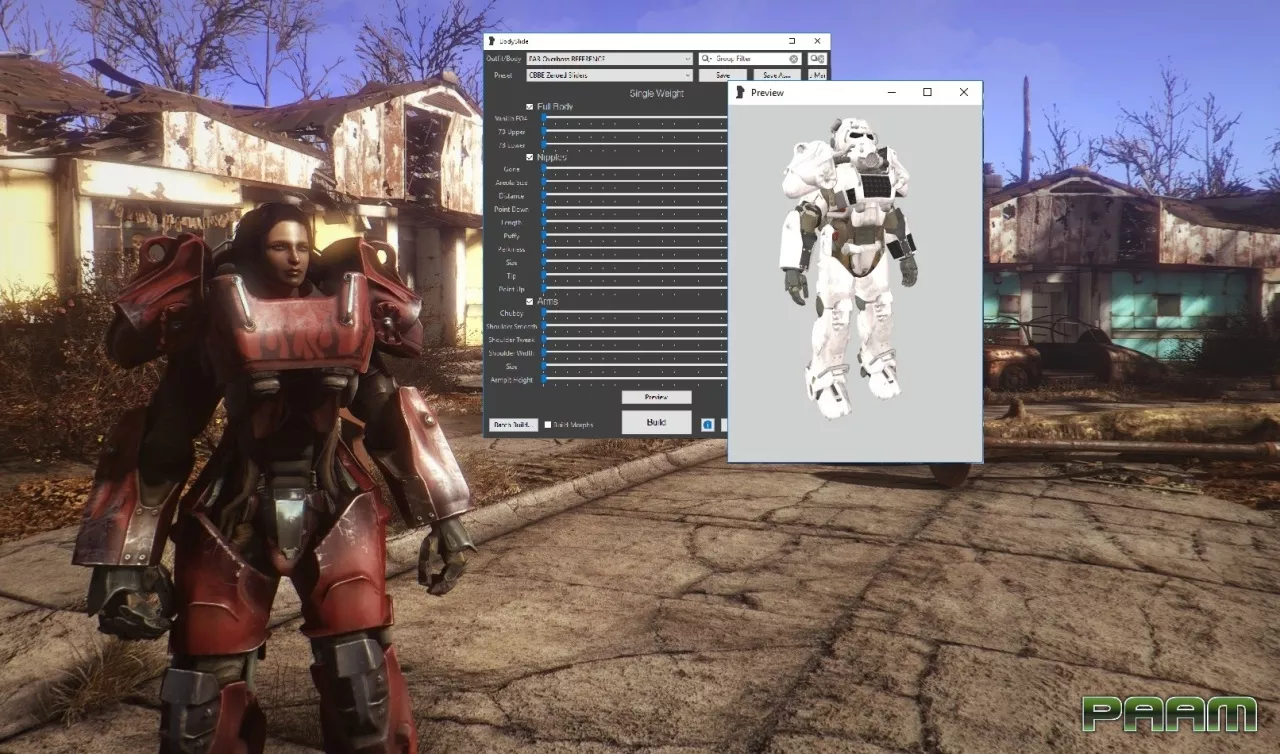Click the blue info icon beside Build
Image resolution: width=1280 pixels, height=754 pixels.
(707, 424)
